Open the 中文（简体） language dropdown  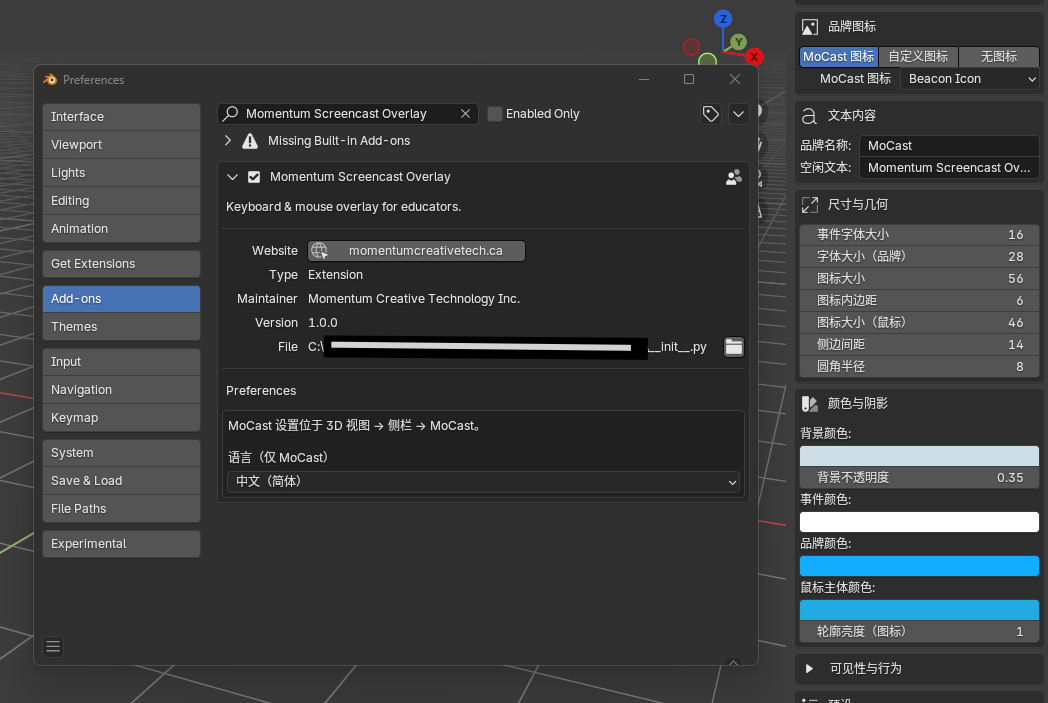pos(484,481)
